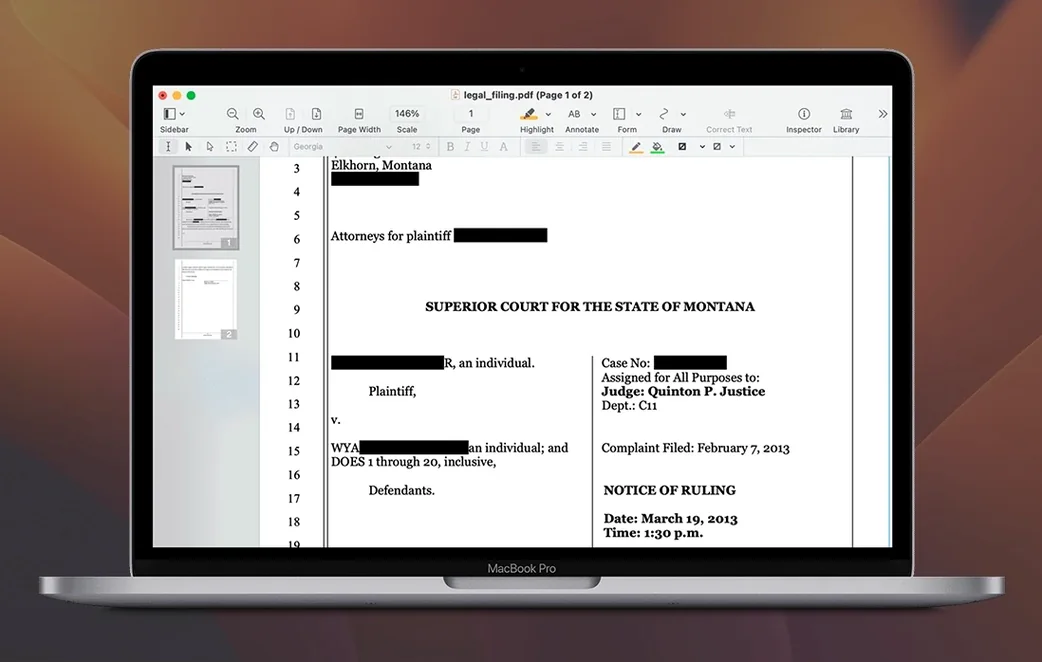
Task: Zoom out with the minus magnifier
Action: tap(233, 114)
